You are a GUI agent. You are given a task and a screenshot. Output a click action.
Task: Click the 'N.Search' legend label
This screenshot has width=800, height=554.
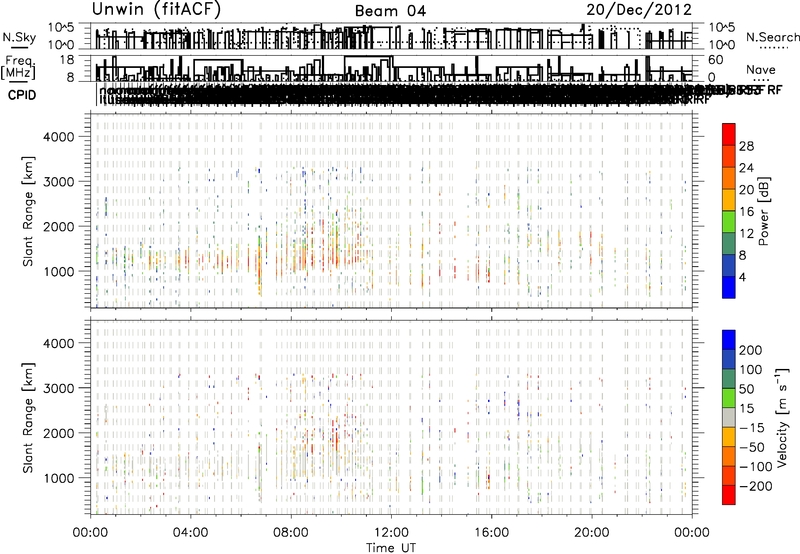click(x=772, y=37)
